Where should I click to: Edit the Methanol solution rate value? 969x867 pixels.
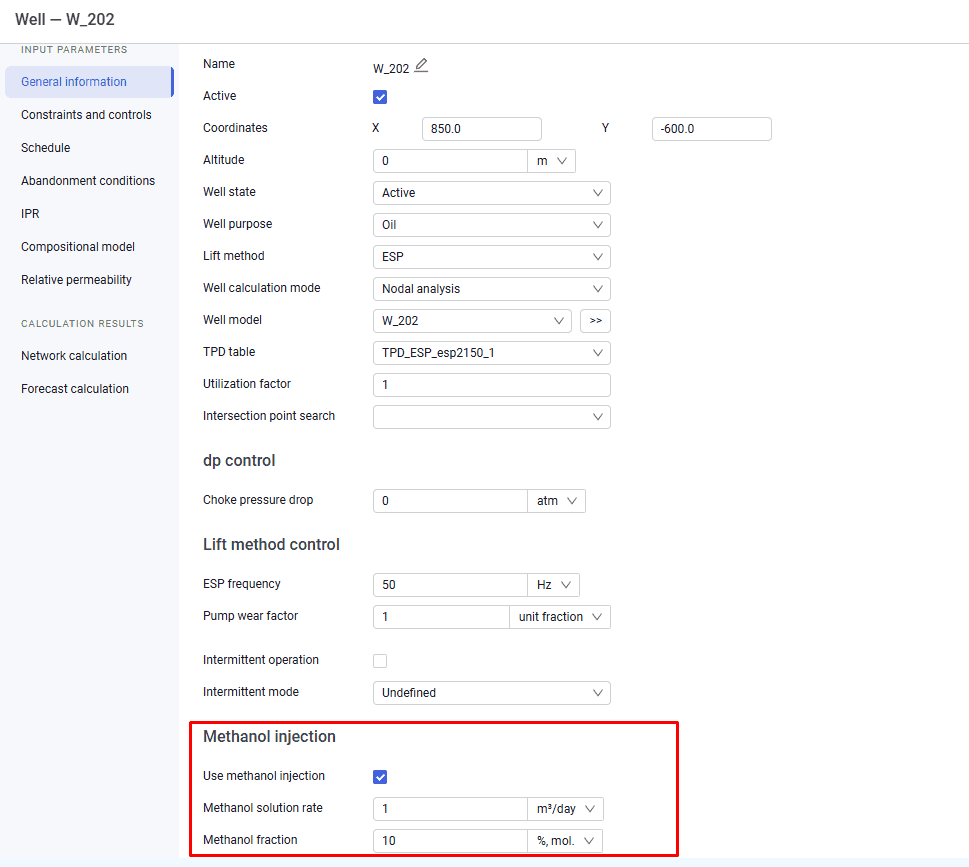click(450, 809)
